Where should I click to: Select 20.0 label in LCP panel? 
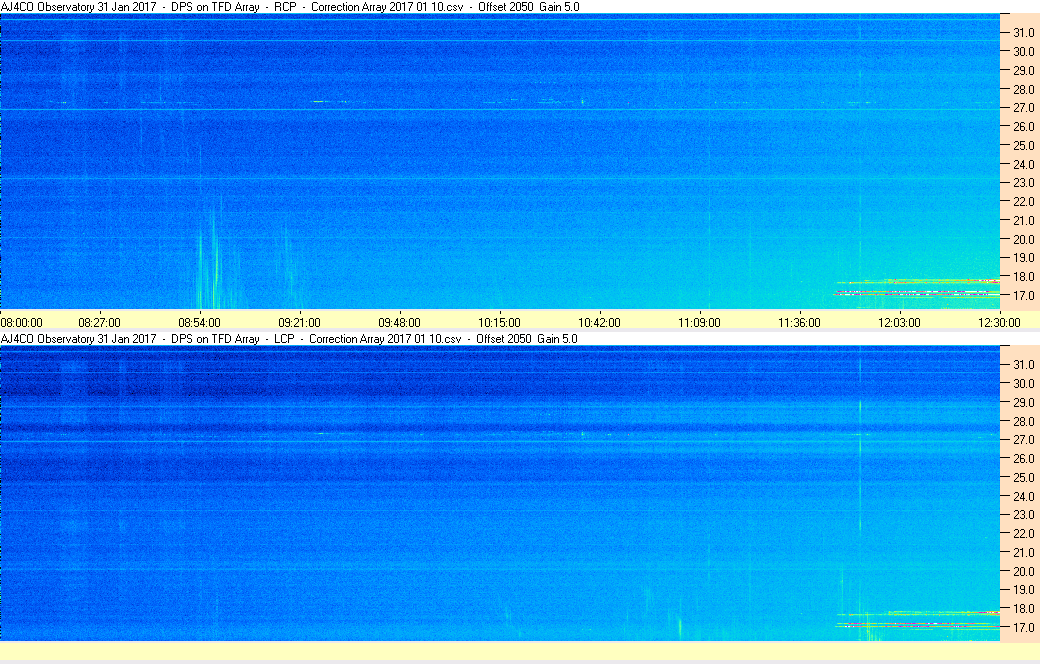click(x=1023, y=571)
